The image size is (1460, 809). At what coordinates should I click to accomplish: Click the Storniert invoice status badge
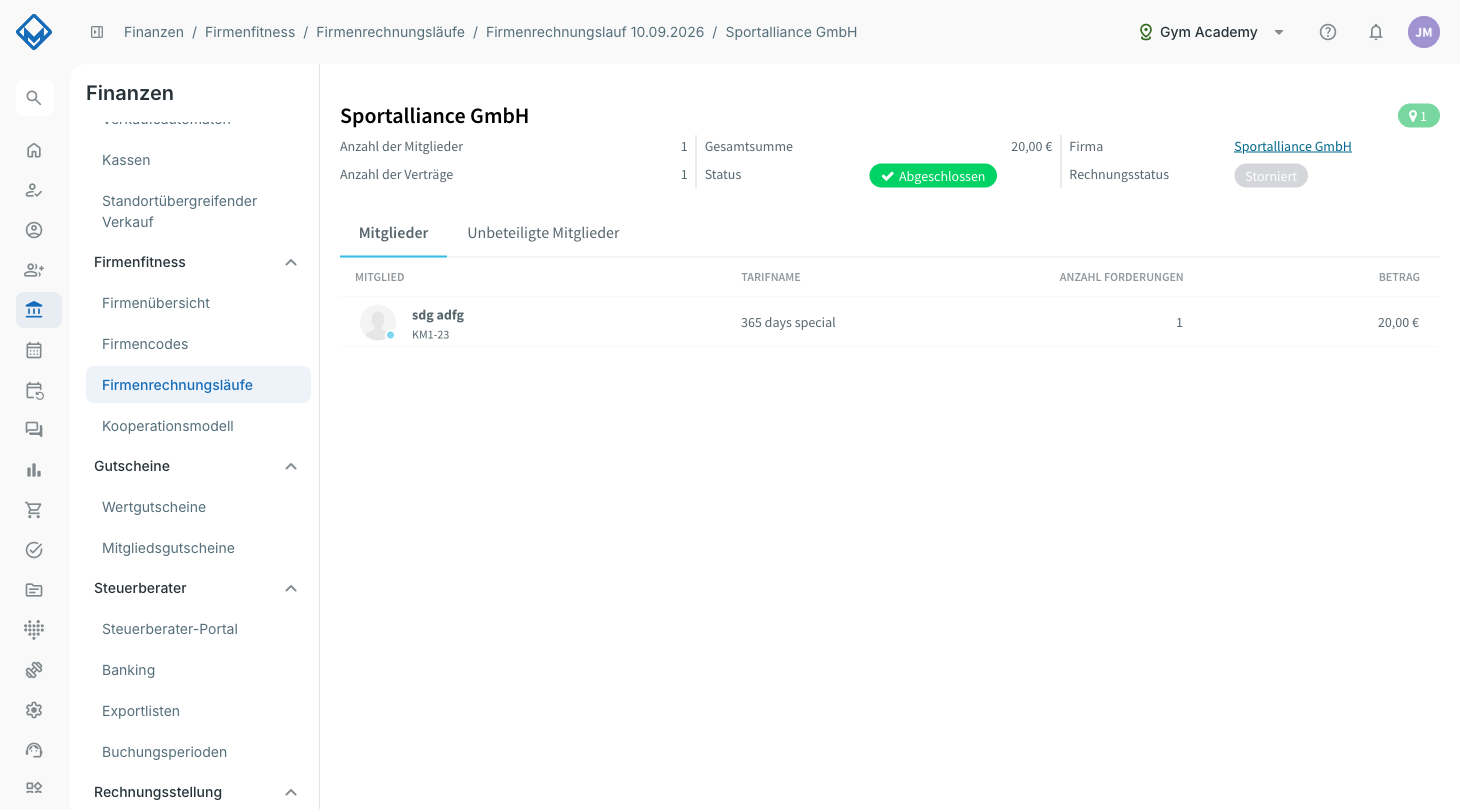coord(1271,176)
